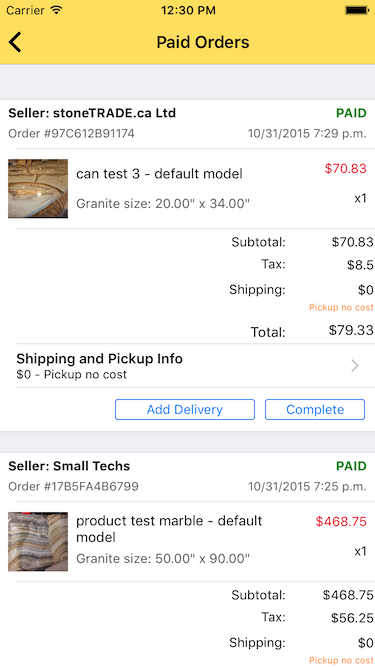Tap Order #17B5FA4B6799 number
Image resolution: width=375 pixels, height=667 pixels.
tap(74, 486)
